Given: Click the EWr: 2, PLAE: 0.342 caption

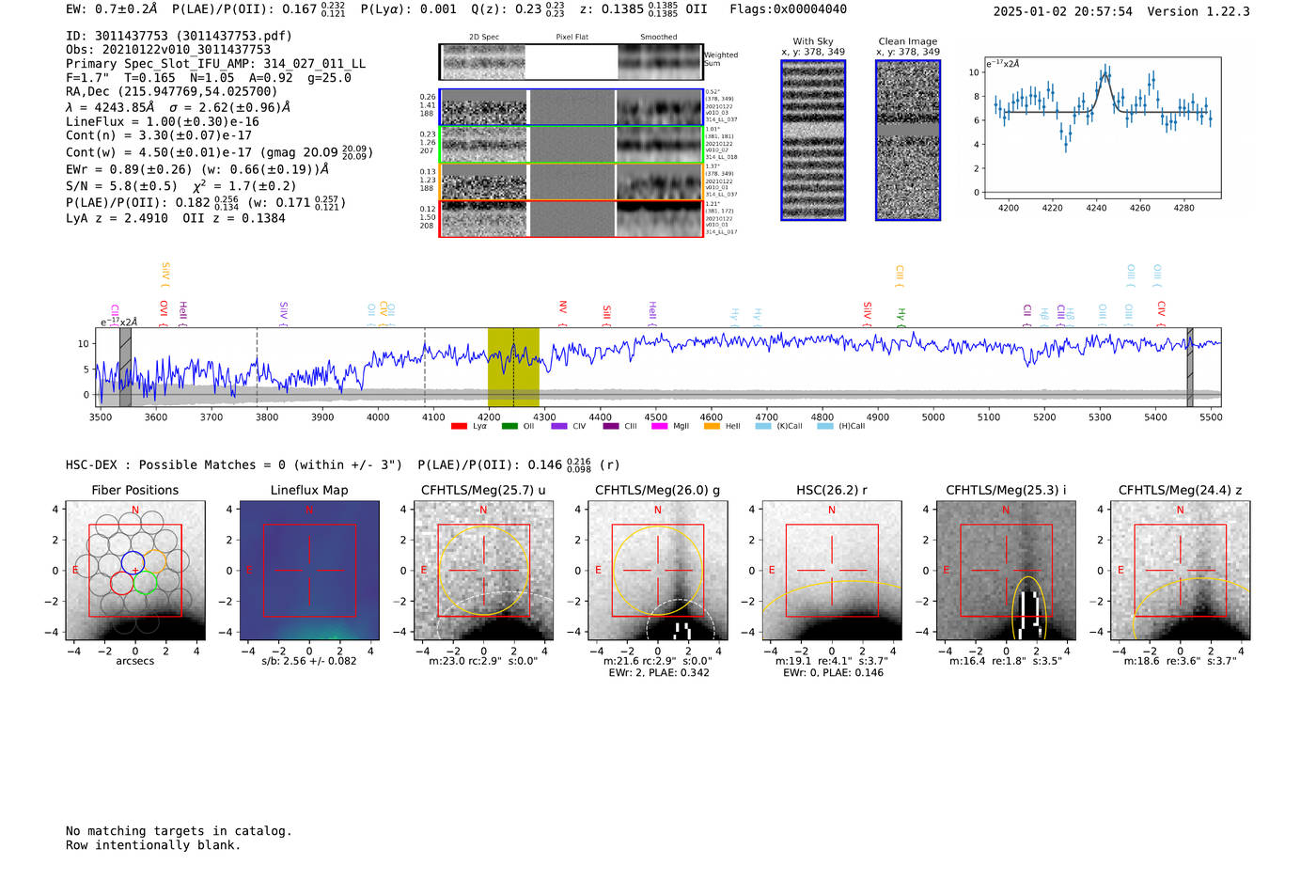Looking at the screenshot, I should pos(658,673).
